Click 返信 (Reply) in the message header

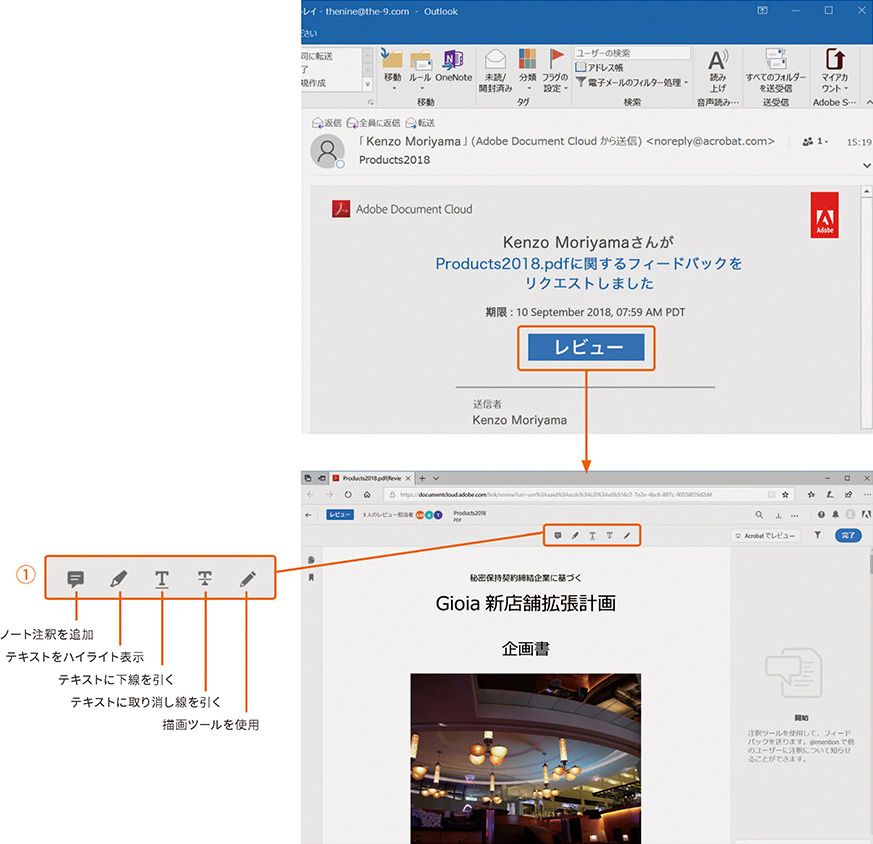[x=327, y=122]
